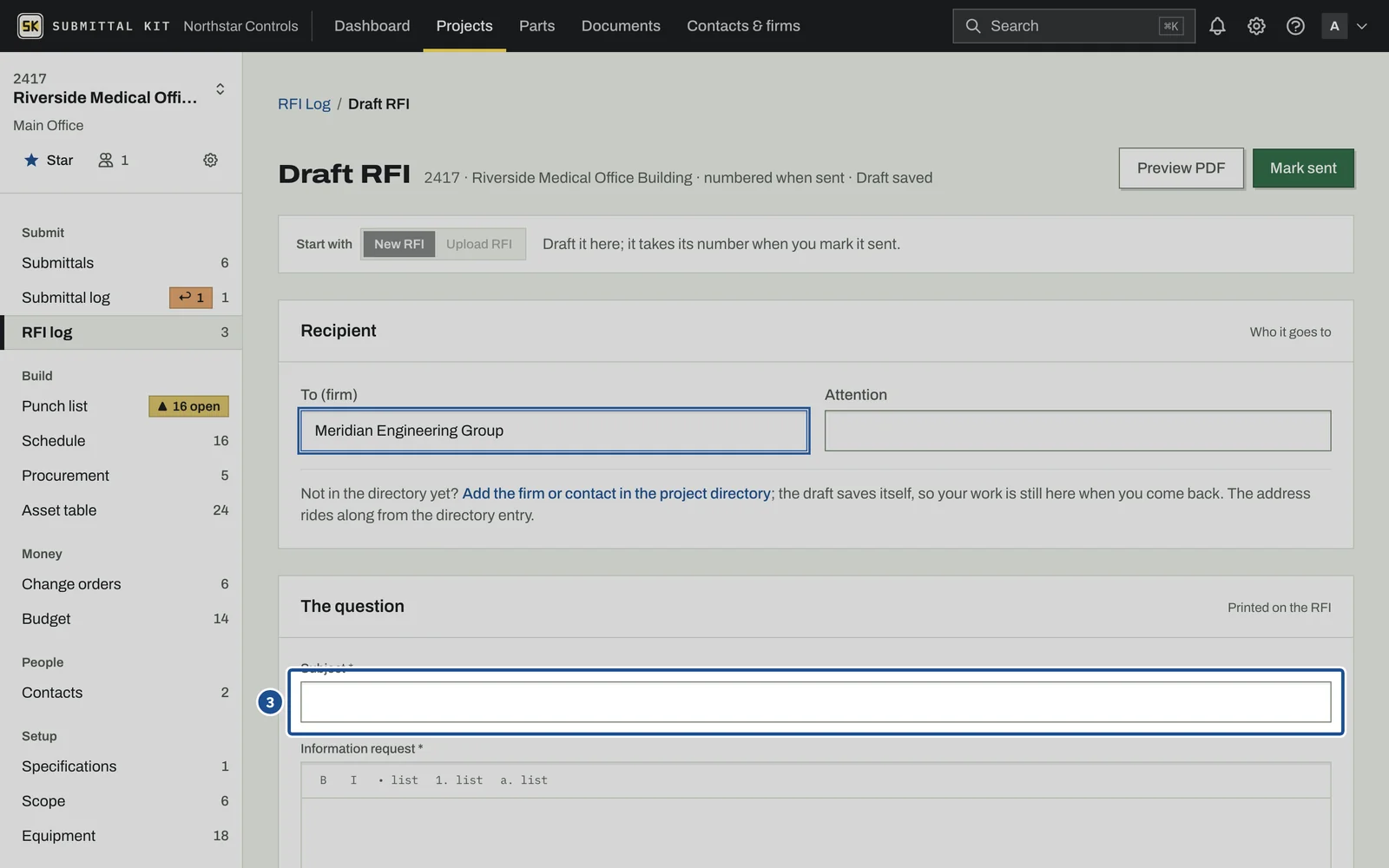This screenshot has width=1389, height=868.
Task: Open Submittals in the sidebar
Action: click(122, 263)
